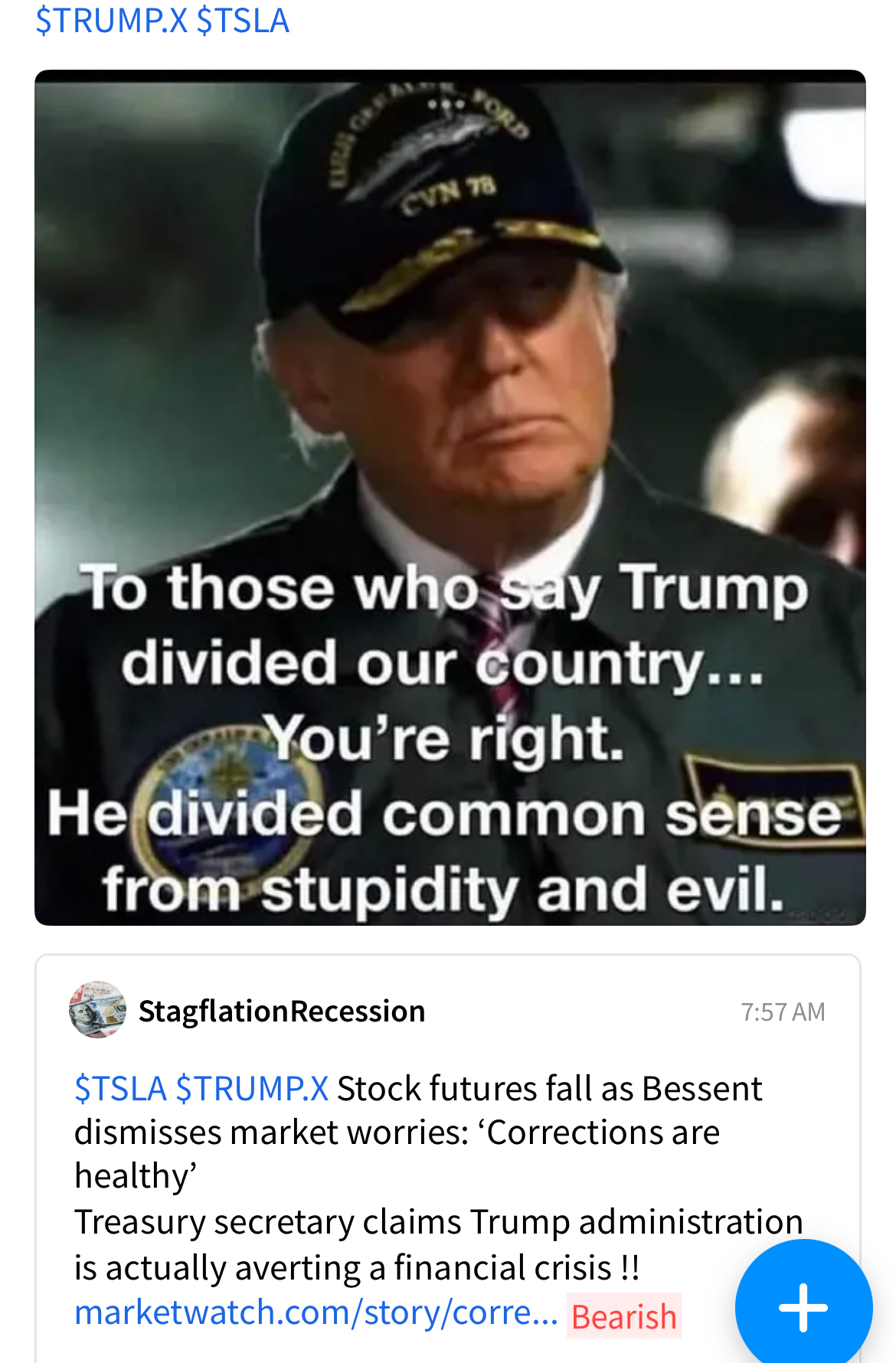Open the StagflationRecession username
The height and width of the screenshot is (1363, 896).
pyautogui.click(x=282, y=1012)
